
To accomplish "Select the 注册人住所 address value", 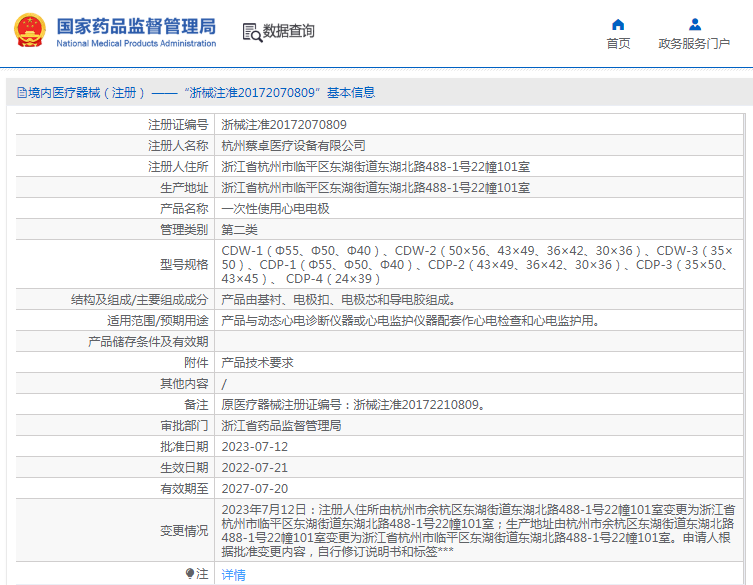I will point(376,167).
